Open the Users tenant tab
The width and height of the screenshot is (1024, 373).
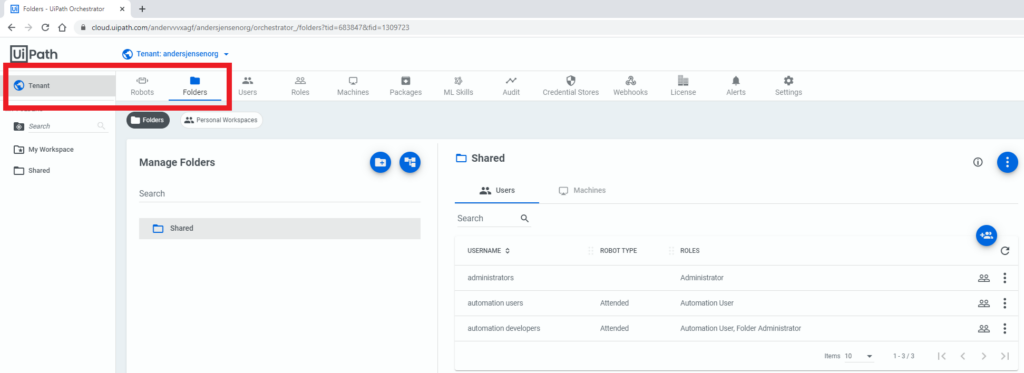(x=248, y=86)
